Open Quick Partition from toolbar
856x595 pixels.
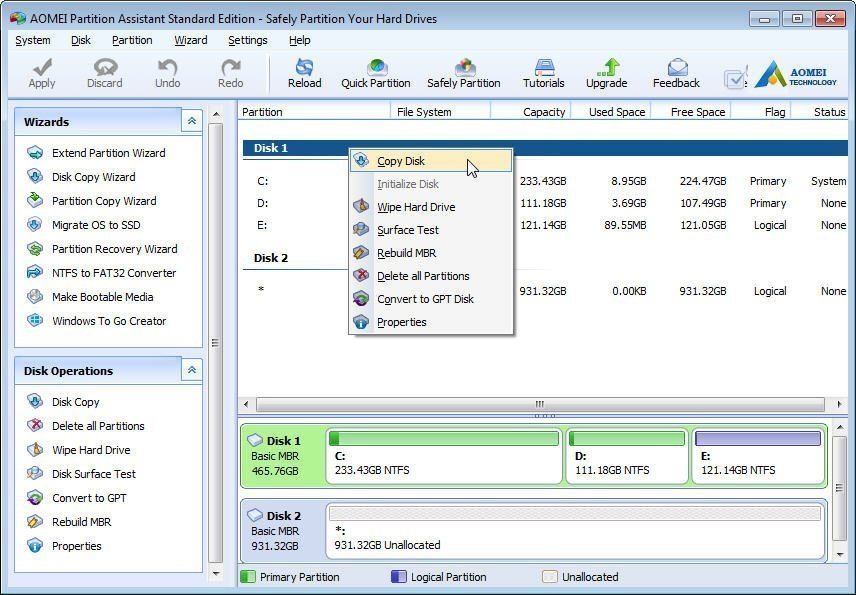376,73
